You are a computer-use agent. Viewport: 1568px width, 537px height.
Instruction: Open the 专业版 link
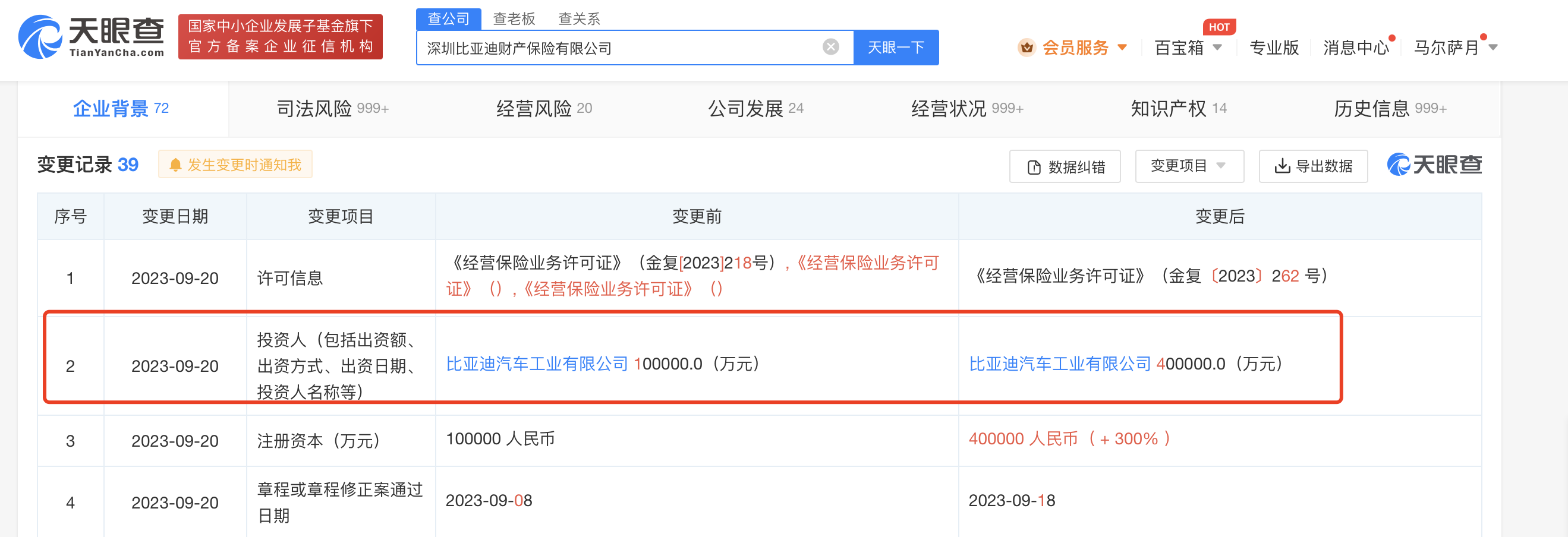[1274, 48]
